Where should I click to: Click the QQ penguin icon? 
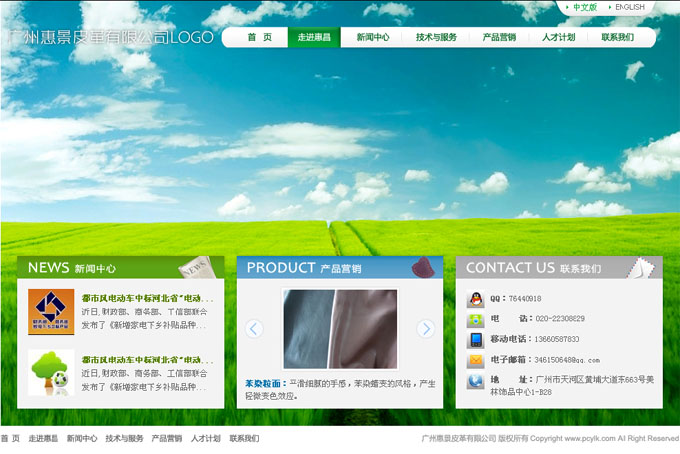point(475,299)
